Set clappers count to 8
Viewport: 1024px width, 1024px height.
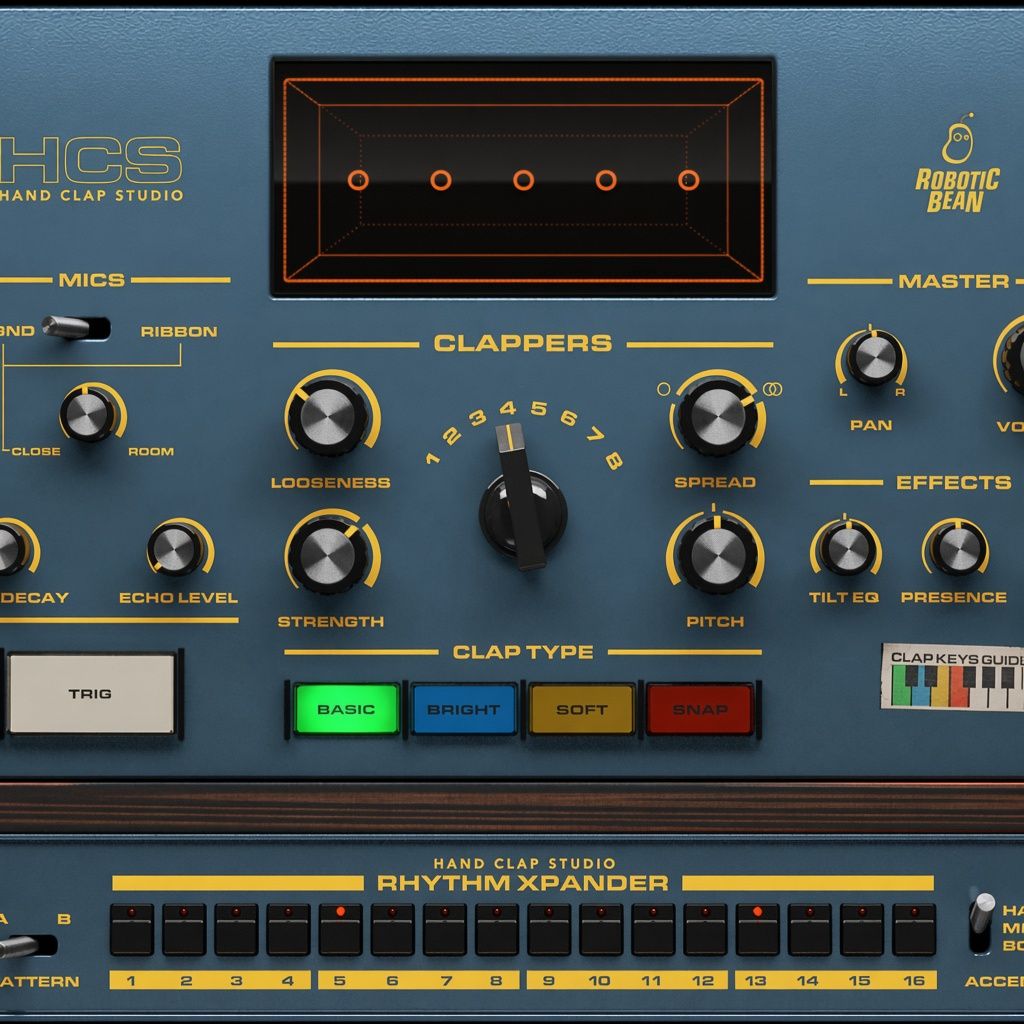(x=614, y=460)
